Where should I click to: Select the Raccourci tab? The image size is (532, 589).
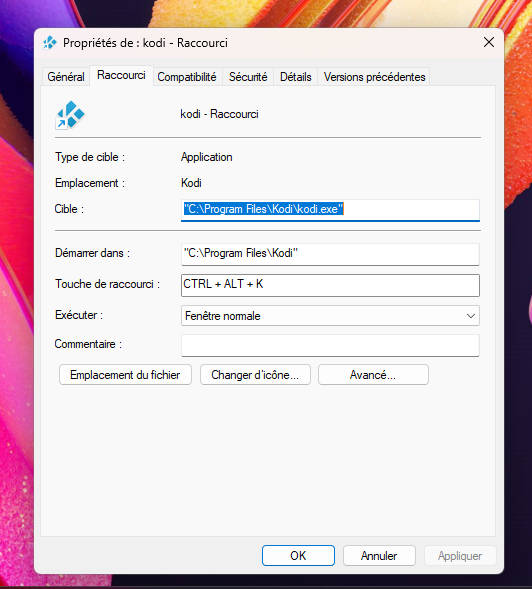[x=121, y=75]
